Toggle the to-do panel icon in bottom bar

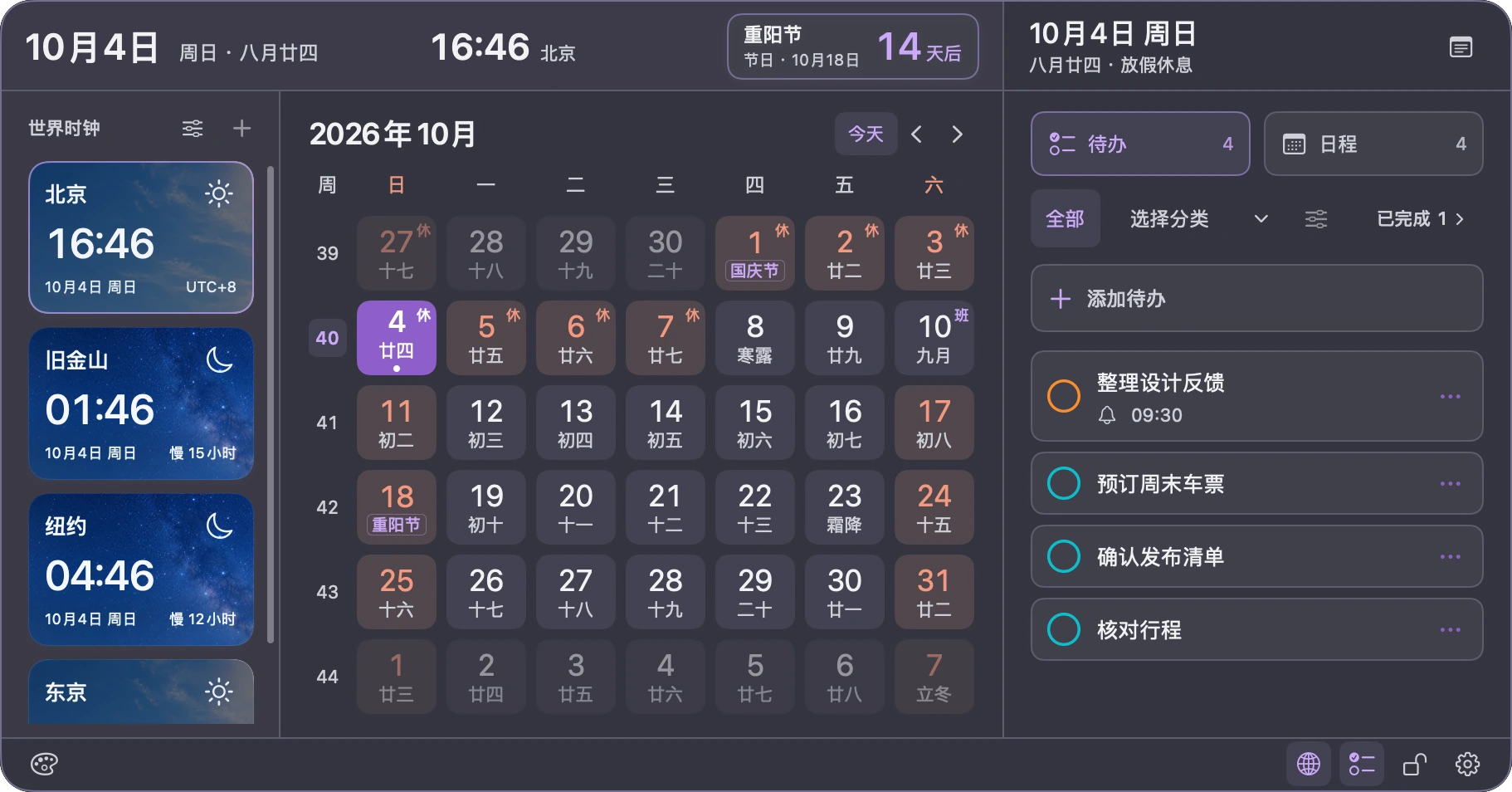coord(1362,764)
